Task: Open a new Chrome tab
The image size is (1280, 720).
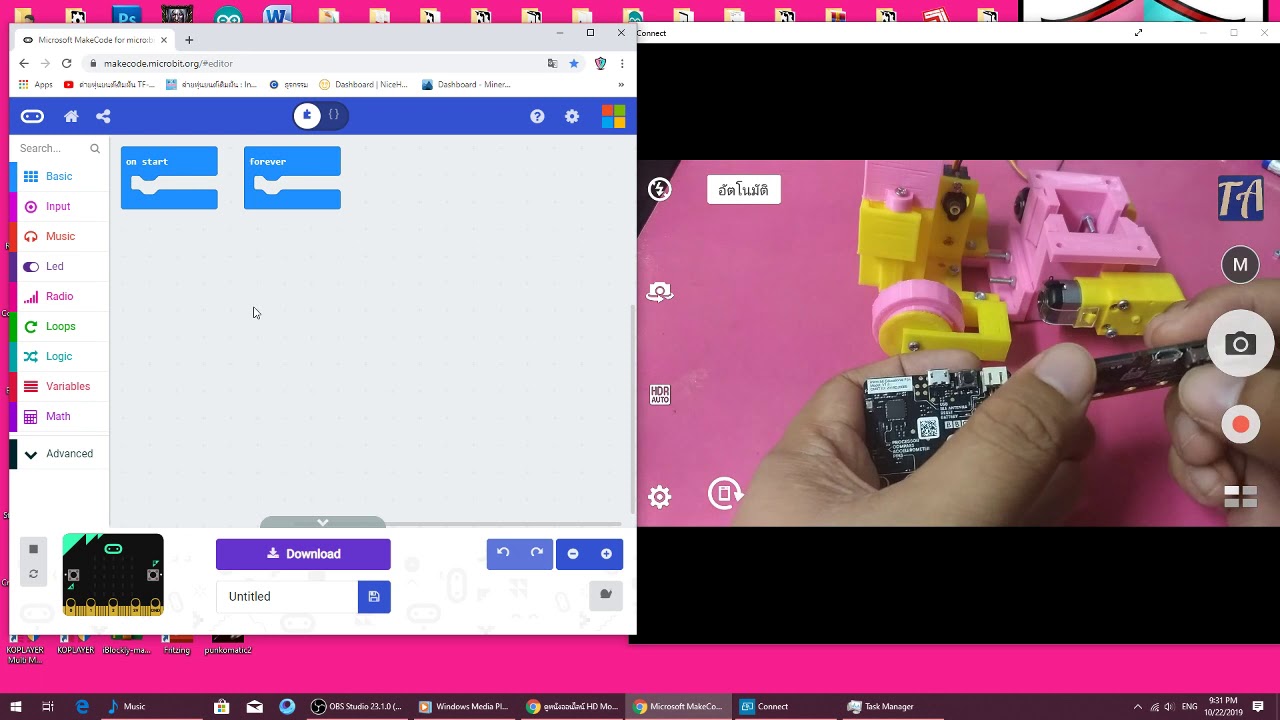Action: [x=189, y=40]
